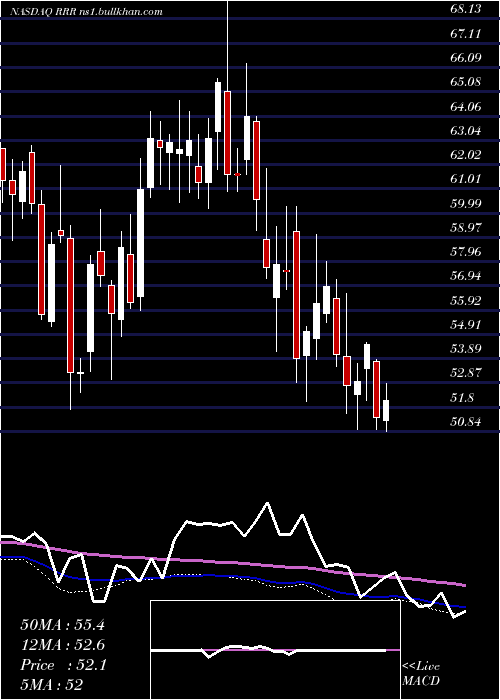Image resolution: width=500 pixels, height=700 pixels.
Task: Click inside the MACD indicator box
Action: click(x=275, y=650)
